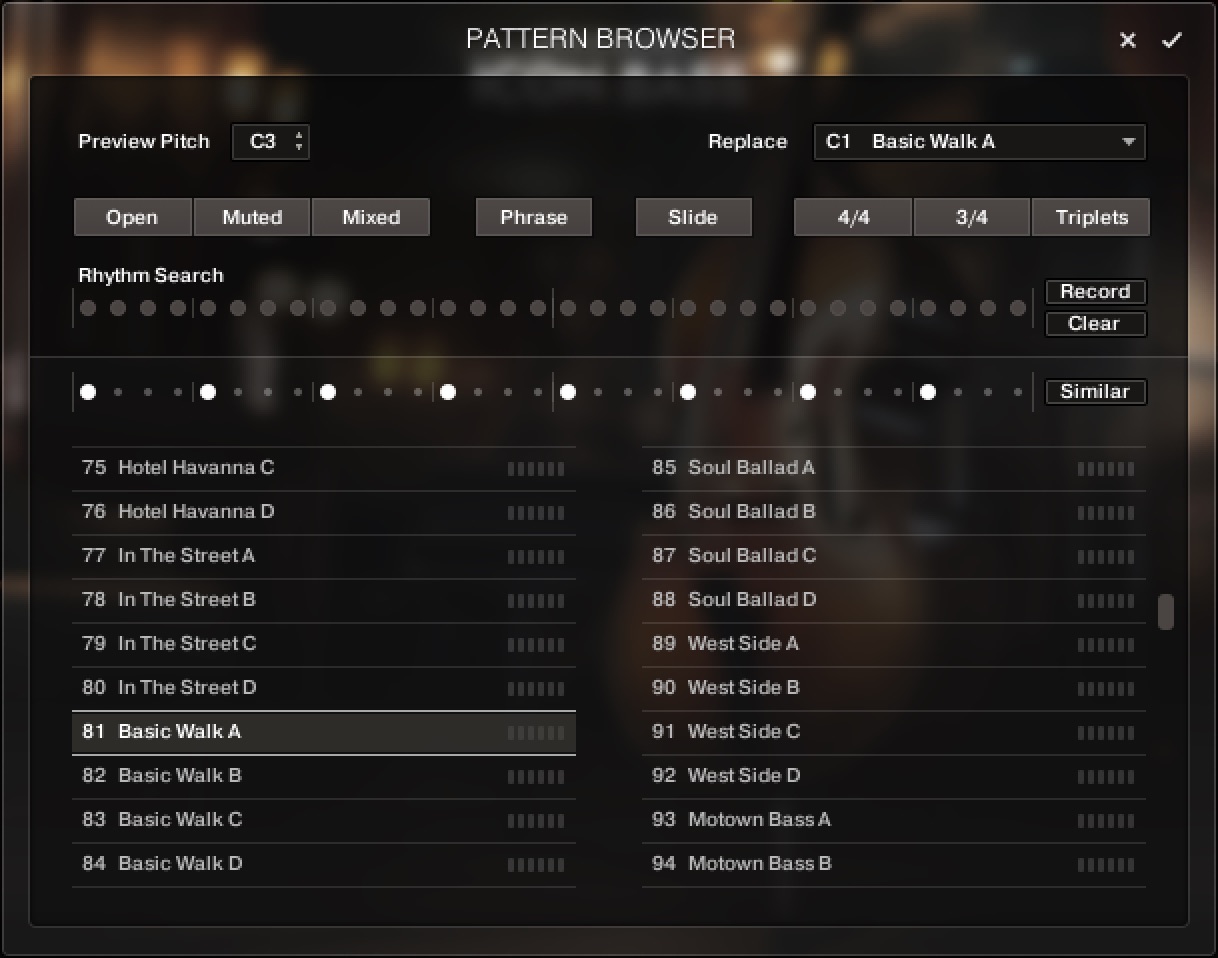Activate the Mixed filter
The height and width of the screenshot is (958, 1218).
pos(371,217)
